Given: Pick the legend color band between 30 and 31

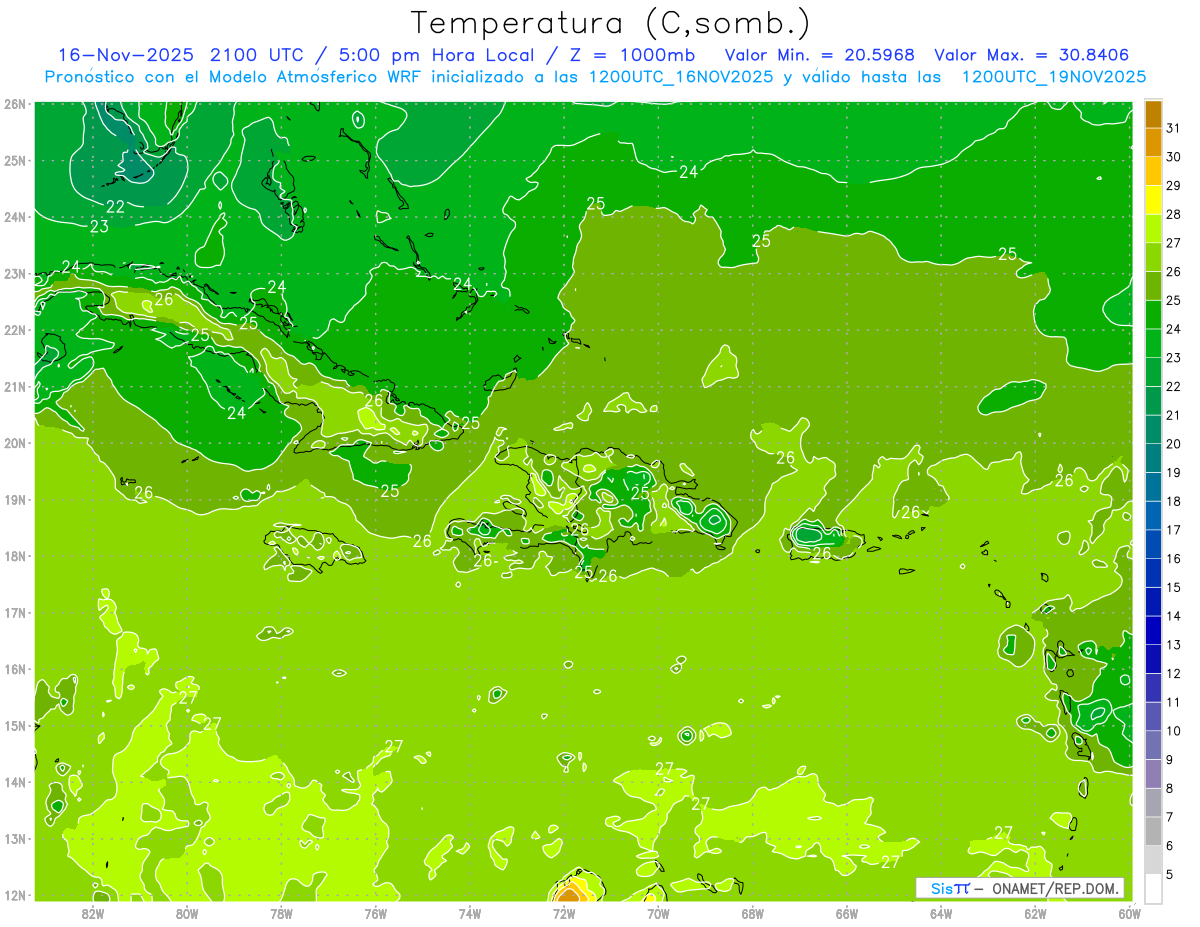Looking at the screenshot, I should coord(1153,142).
